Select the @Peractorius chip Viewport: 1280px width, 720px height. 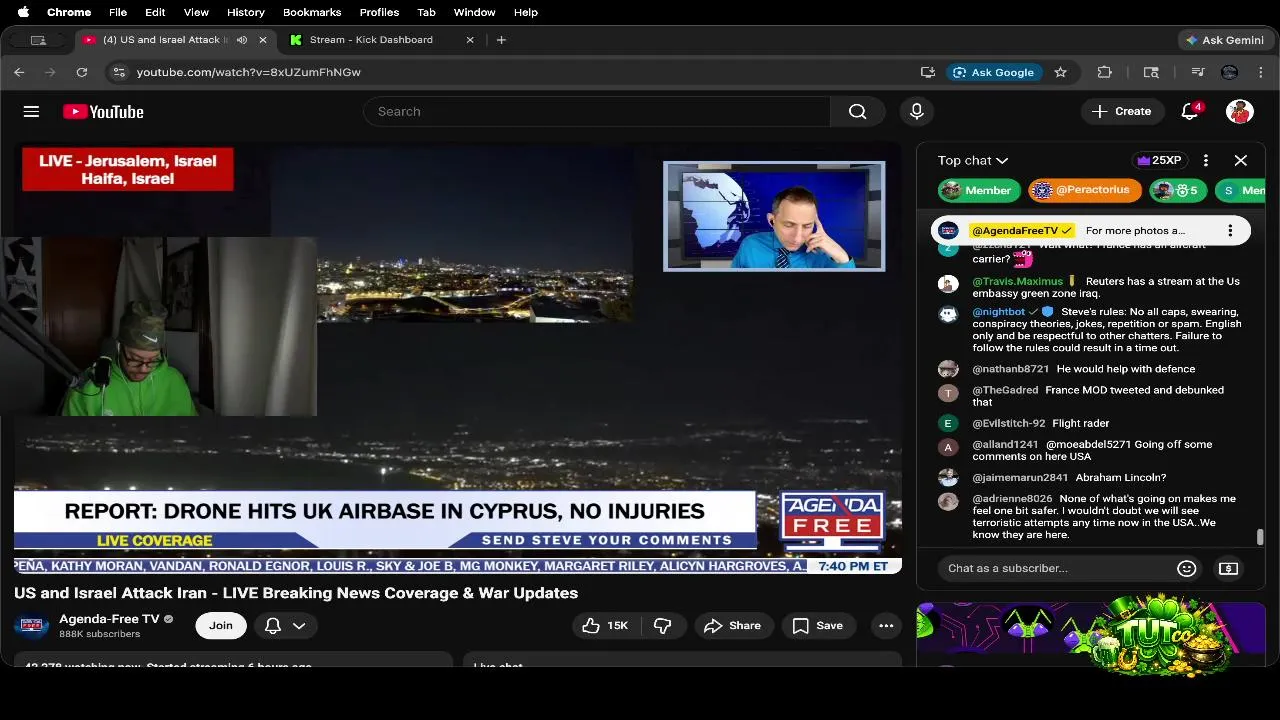(1085, 190)
